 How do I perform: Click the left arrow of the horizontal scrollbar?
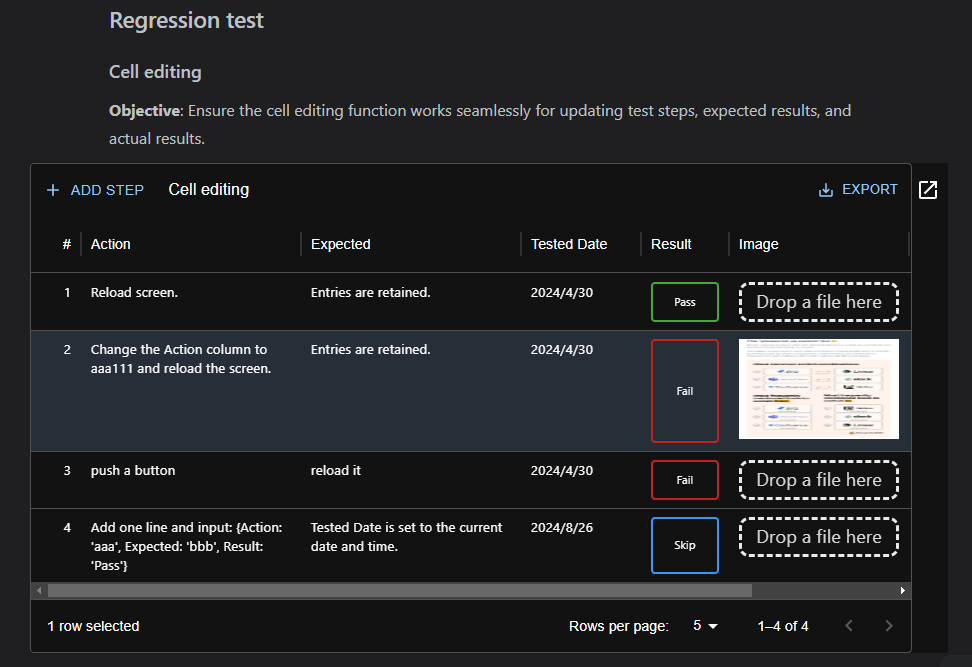point(37,591)
